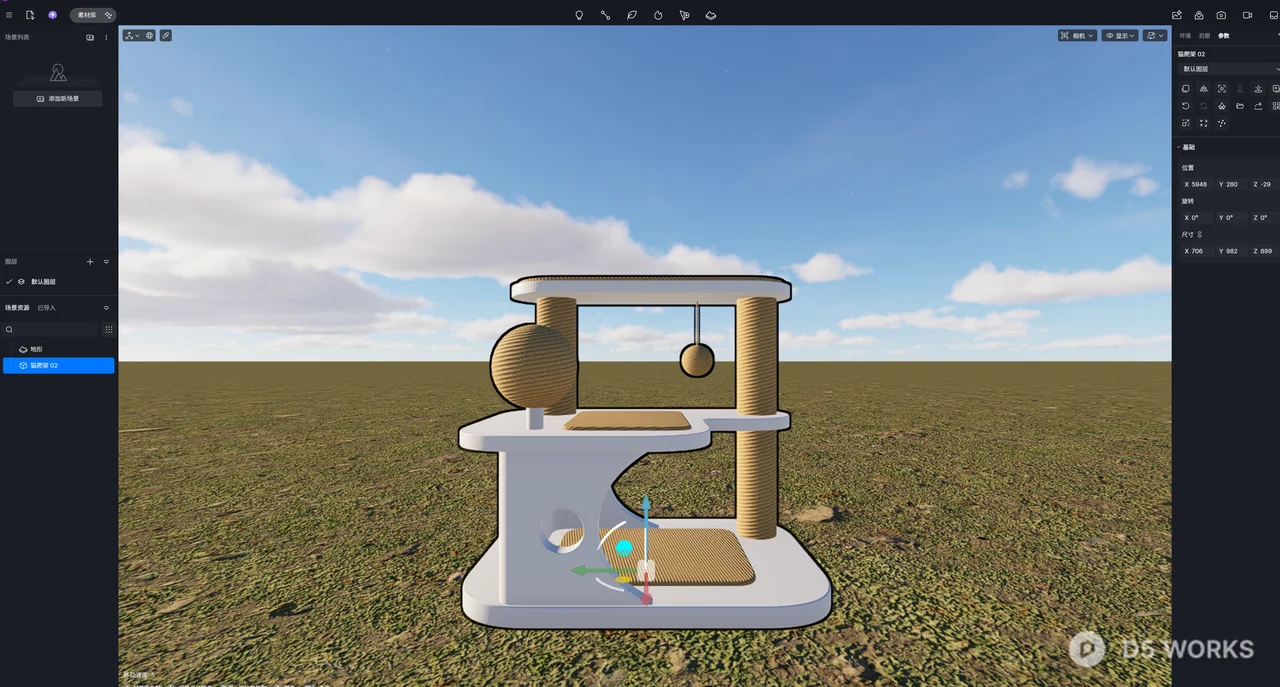Click the position Z -29 field

[x=1264, y=184]
